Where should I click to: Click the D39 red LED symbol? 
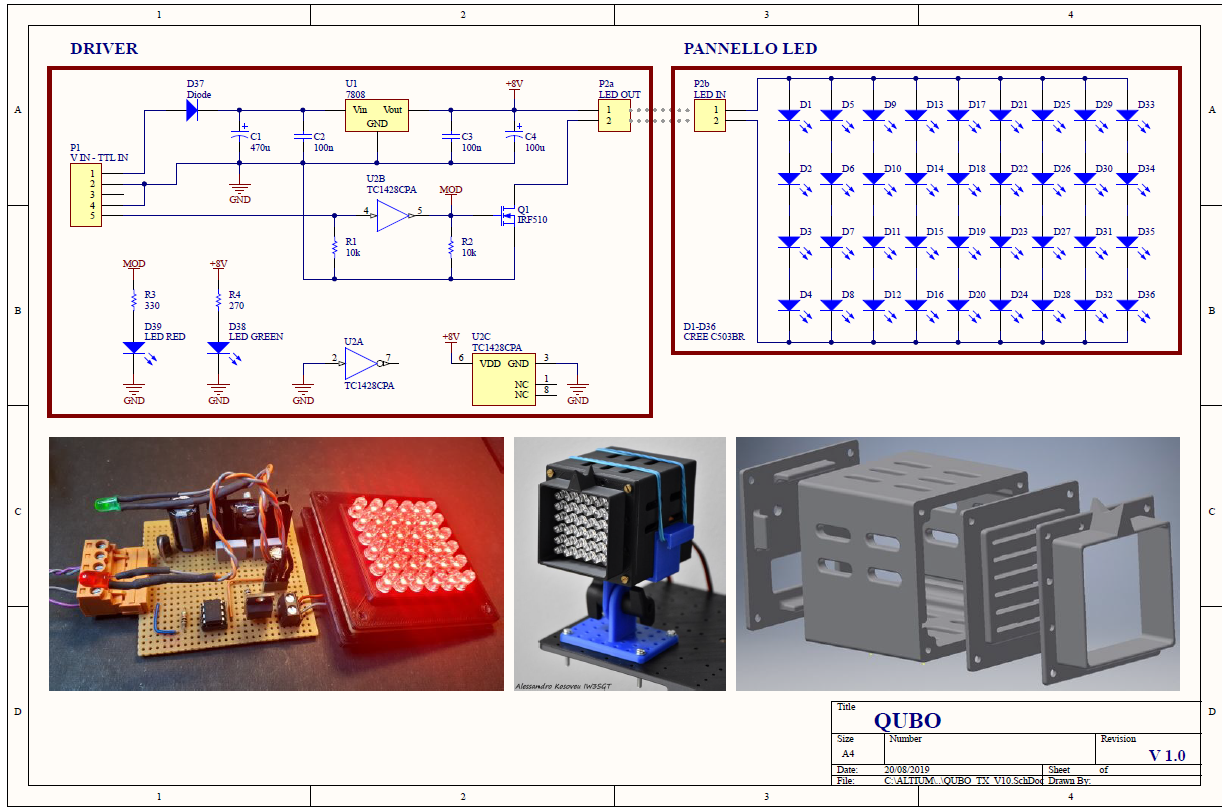[x=133, y=348]
